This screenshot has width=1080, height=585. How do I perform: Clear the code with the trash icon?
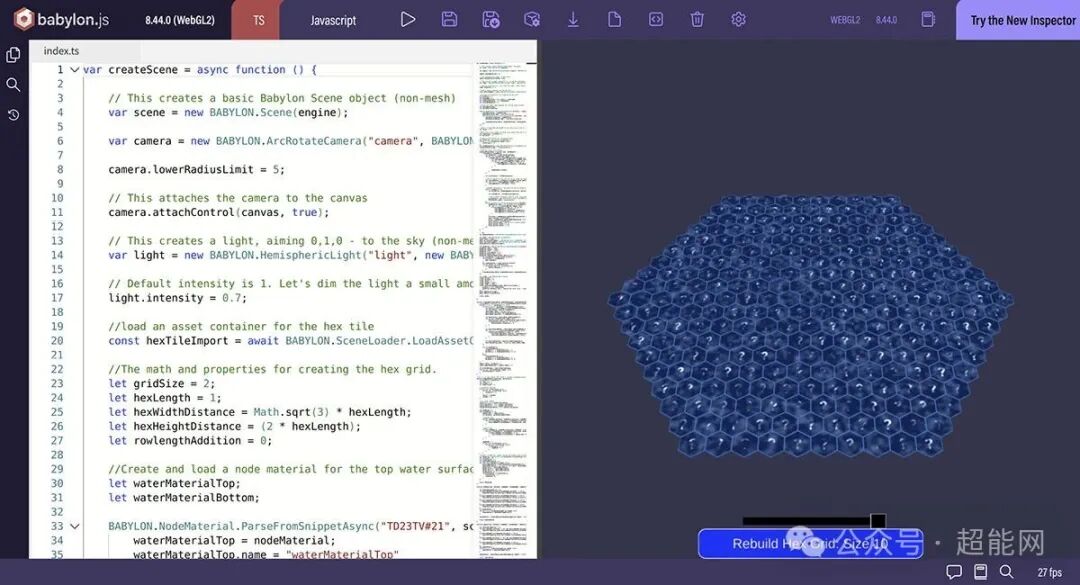pos(697,19)
